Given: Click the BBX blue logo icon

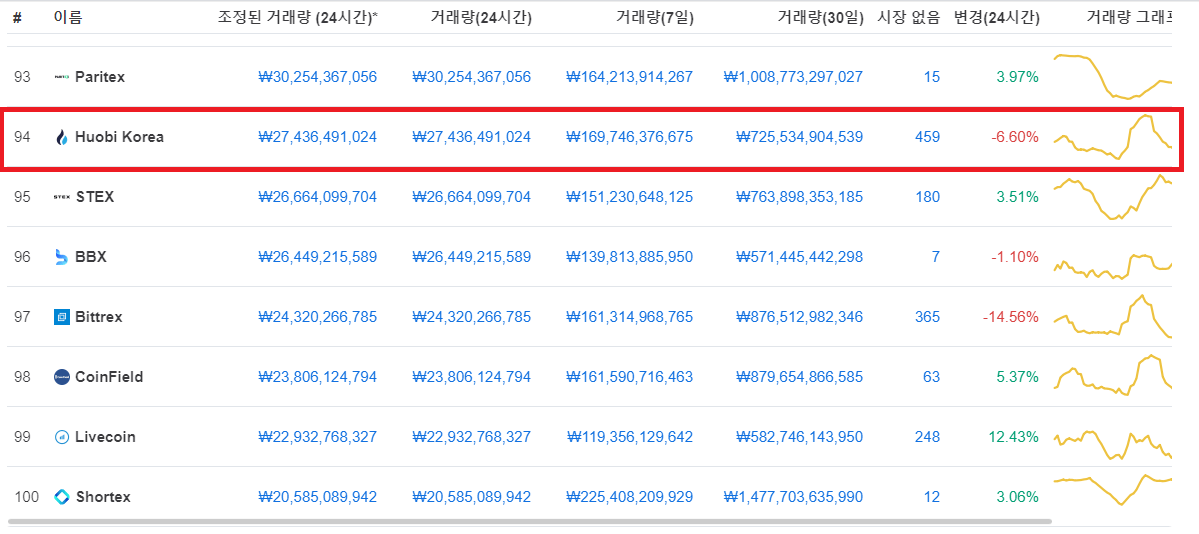Looking at the screenshot, I should 61,257.
